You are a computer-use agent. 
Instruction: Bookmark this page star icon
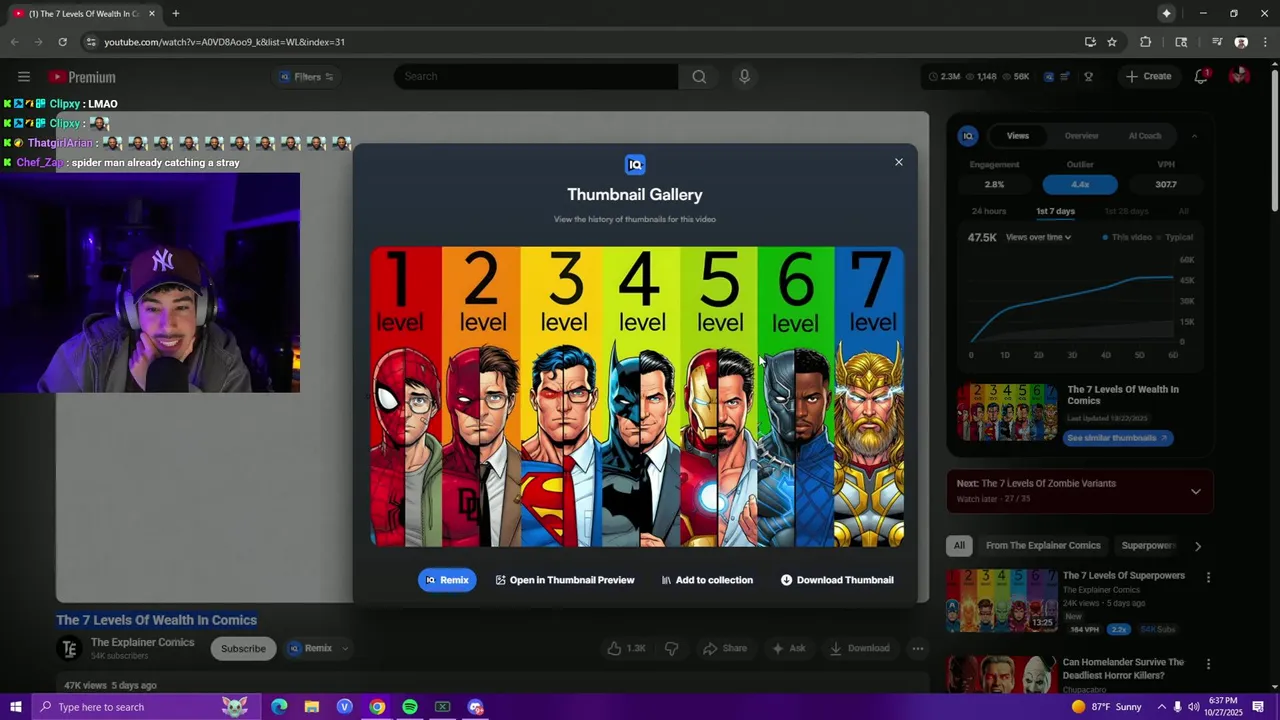1112,42
